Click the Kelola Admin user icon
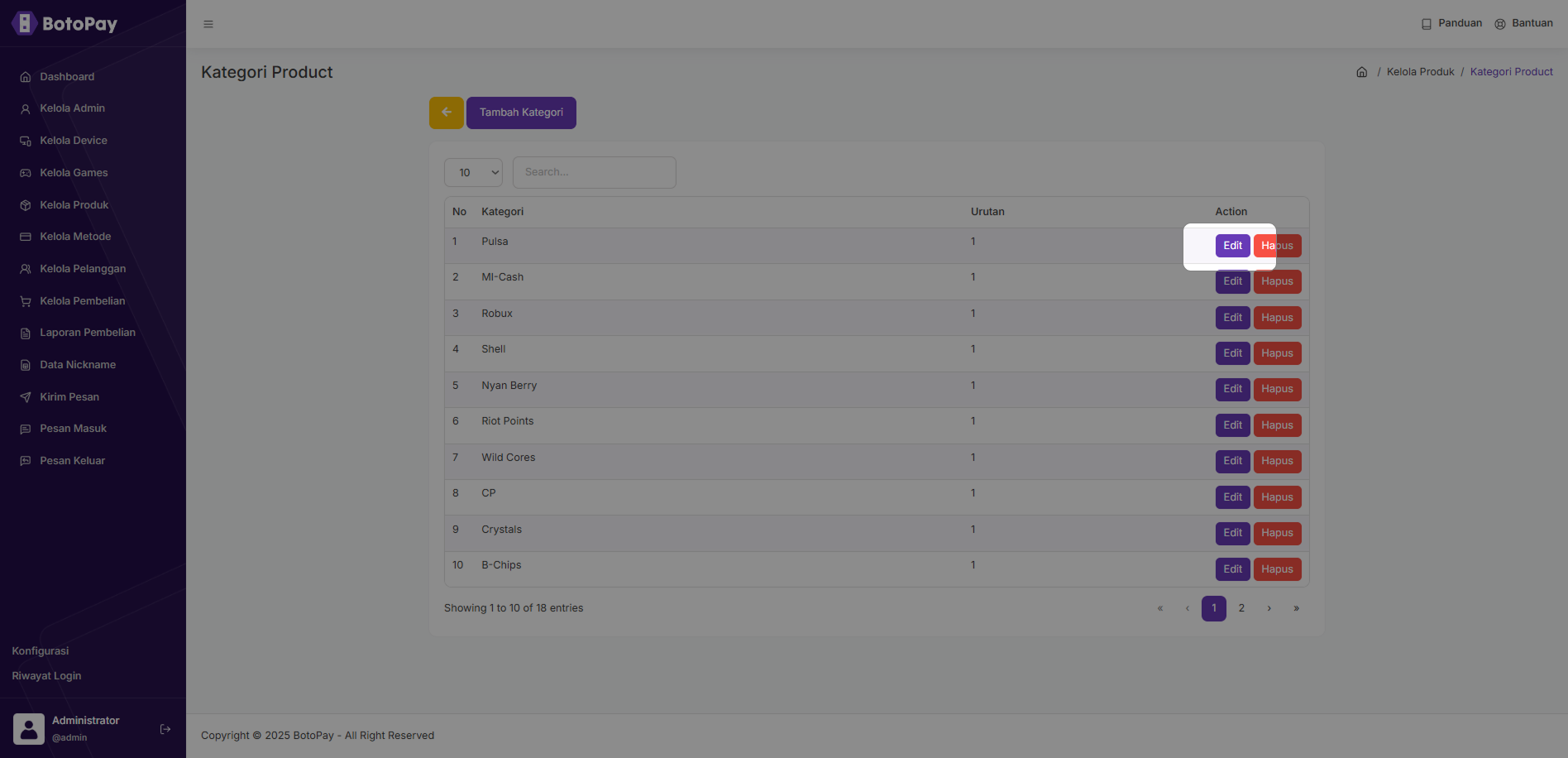 26,108
